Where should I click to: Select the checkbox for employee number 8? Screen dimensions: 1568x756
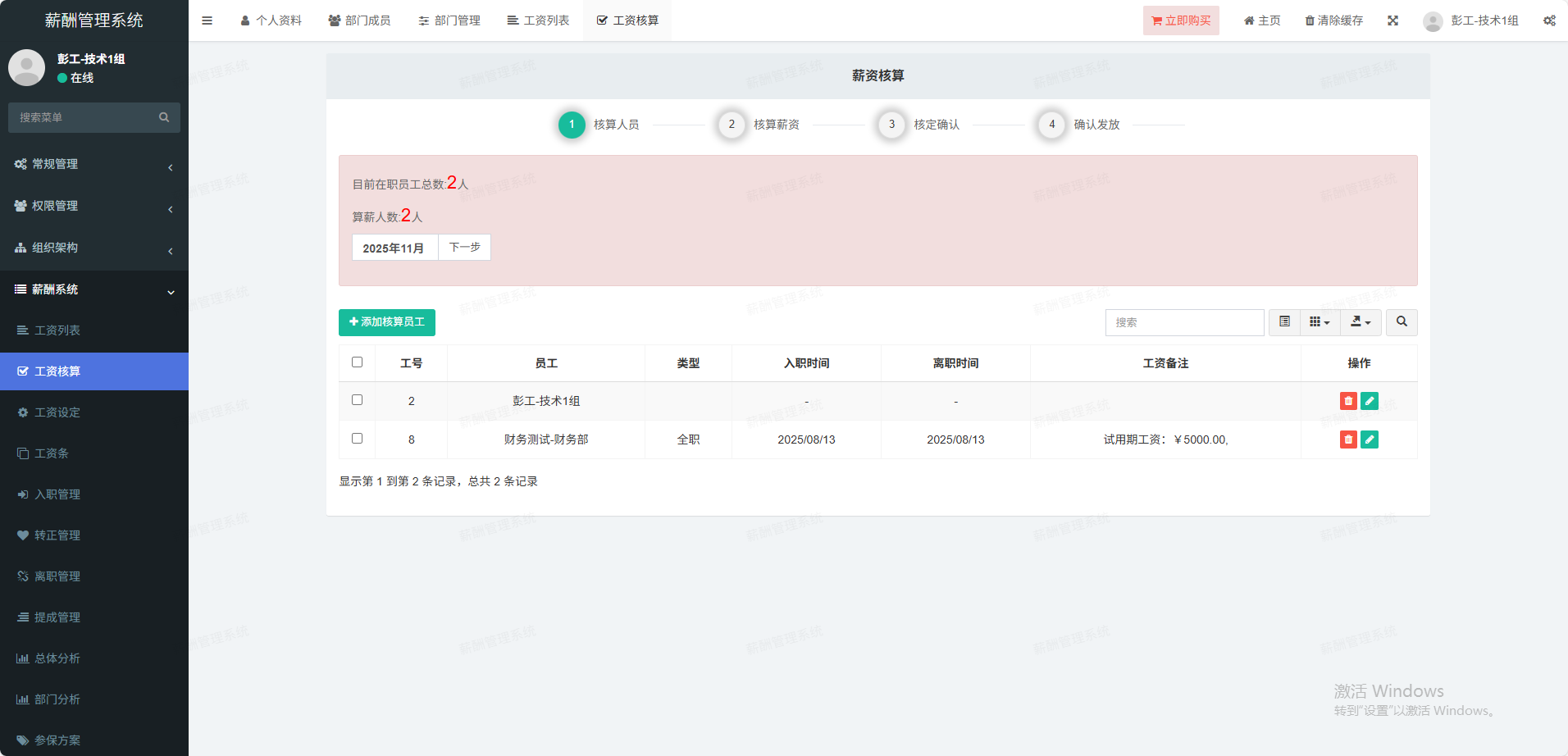pos(357,439)
